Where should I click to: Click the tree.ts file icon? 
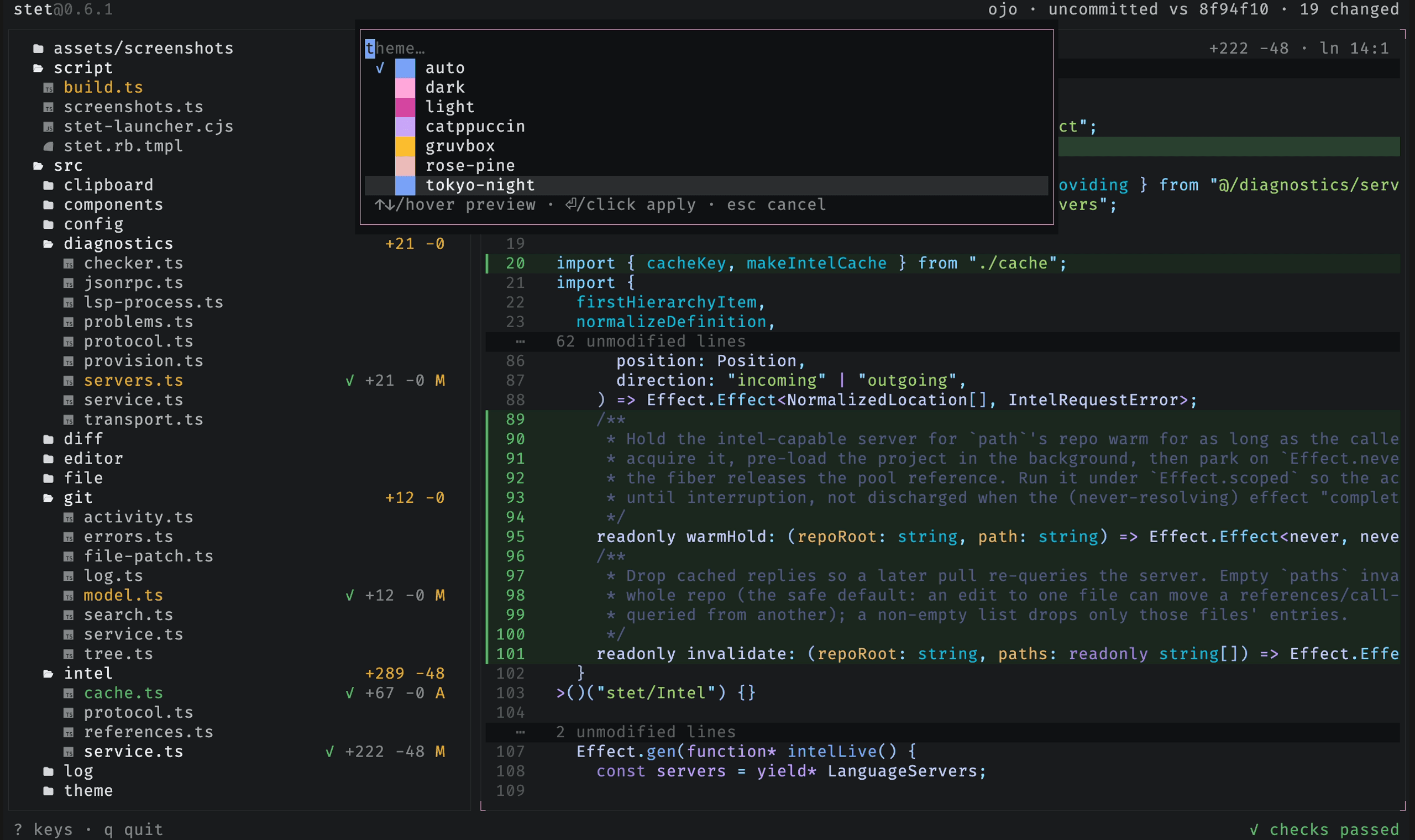point(69,654)
